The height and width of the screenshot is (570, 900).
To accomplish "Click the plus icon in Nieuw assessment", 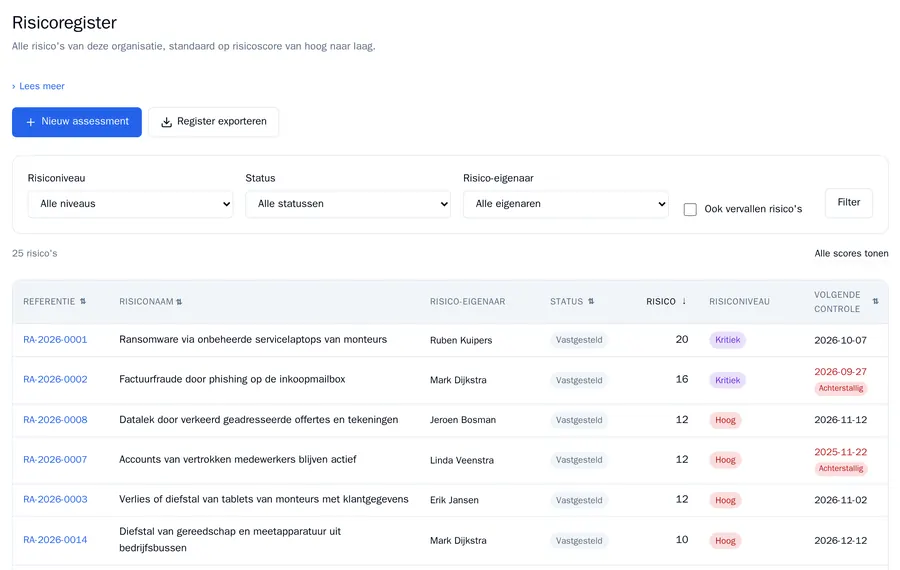I will [x=31, y=122].
